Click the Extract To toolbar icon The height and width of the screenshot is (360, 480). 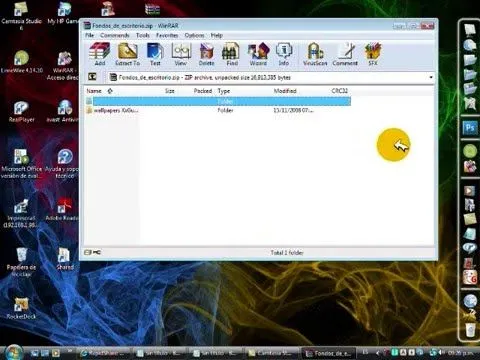pyautogui.click(x=128, y=54)
